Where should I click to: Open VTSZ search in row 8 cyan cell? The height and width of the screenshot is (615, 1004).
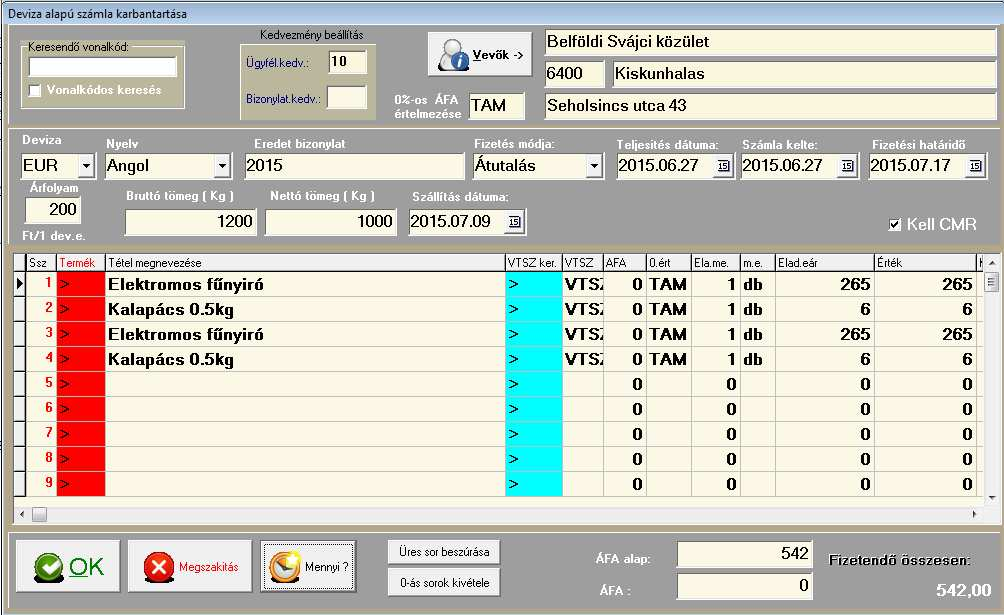tap(533, 459)
